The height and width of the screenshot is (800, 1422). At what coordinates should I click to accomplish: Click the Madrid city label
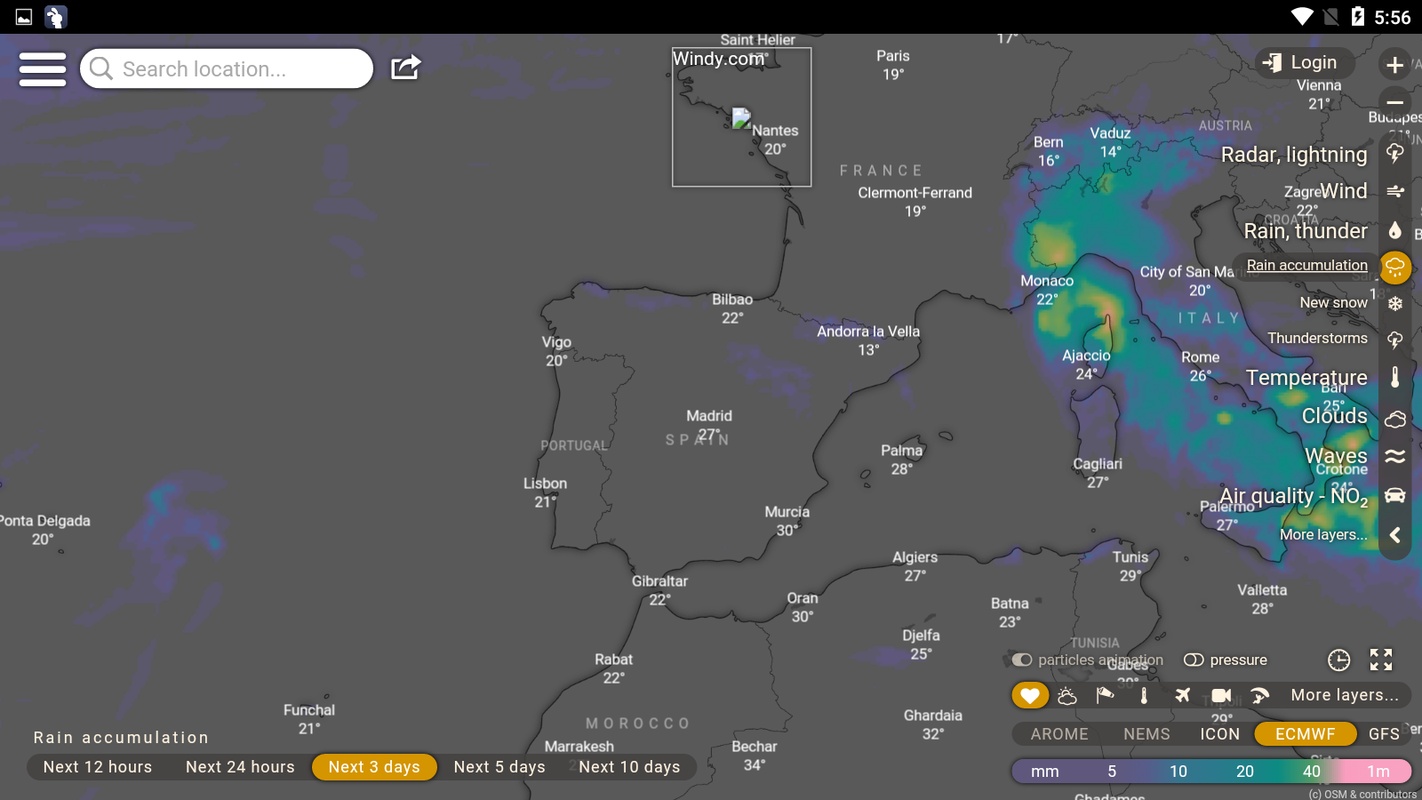pos(709,416)
